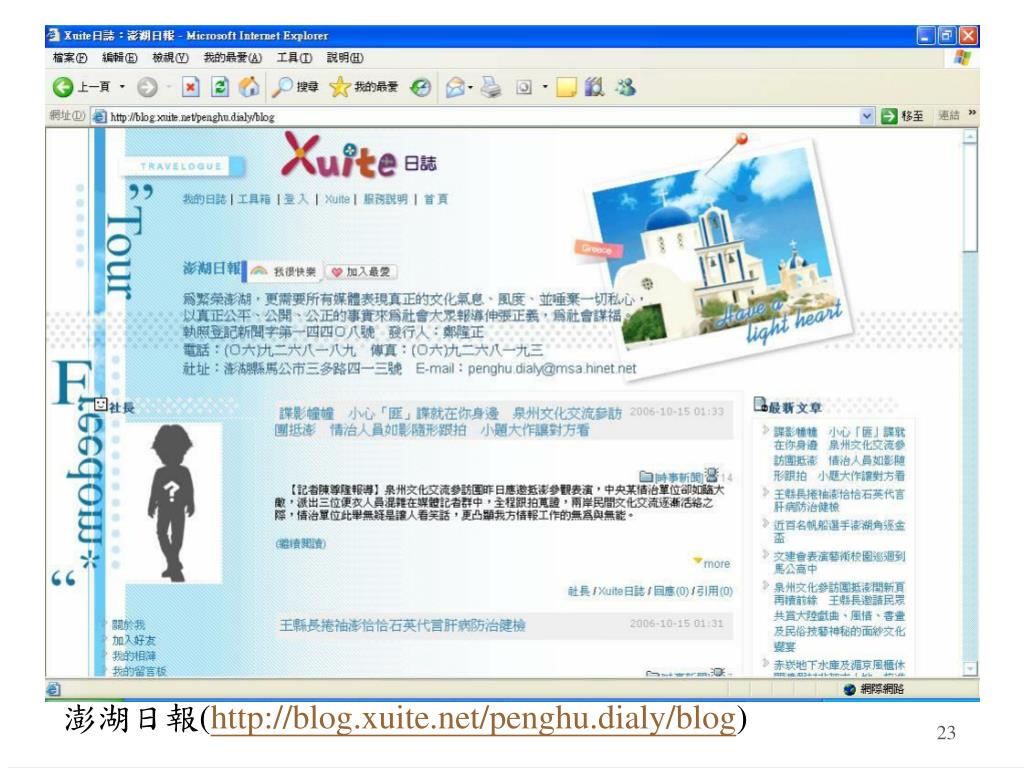Click the vertical scrollbar down arrow

pos(970,669)
